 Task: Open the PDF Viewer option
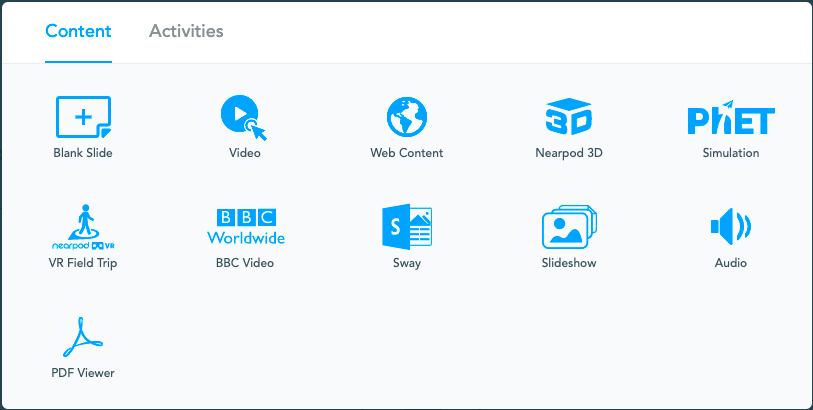coord(83,337)
